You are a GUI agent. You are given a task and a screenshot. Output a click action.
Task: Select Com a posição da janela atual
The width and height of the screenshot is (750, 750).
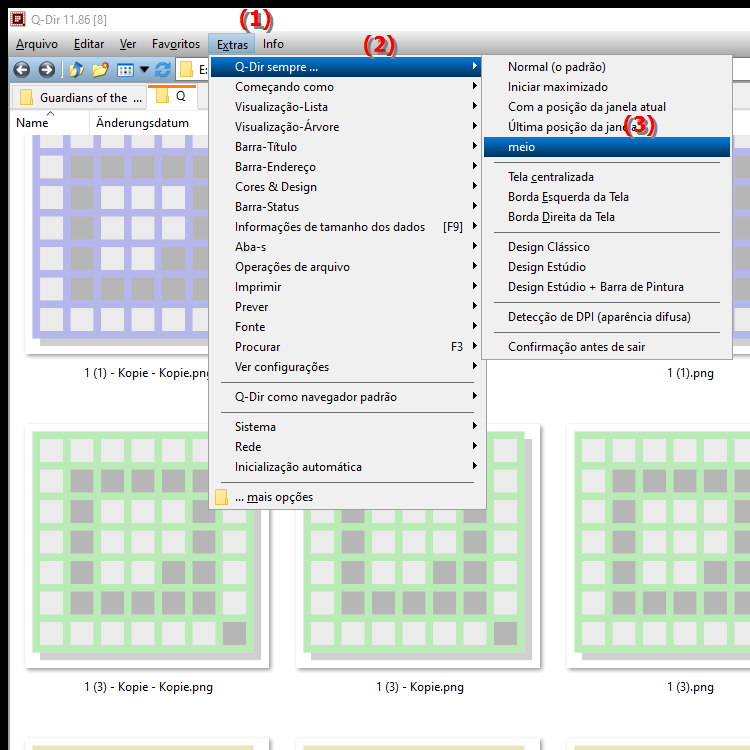pos(607,107)
